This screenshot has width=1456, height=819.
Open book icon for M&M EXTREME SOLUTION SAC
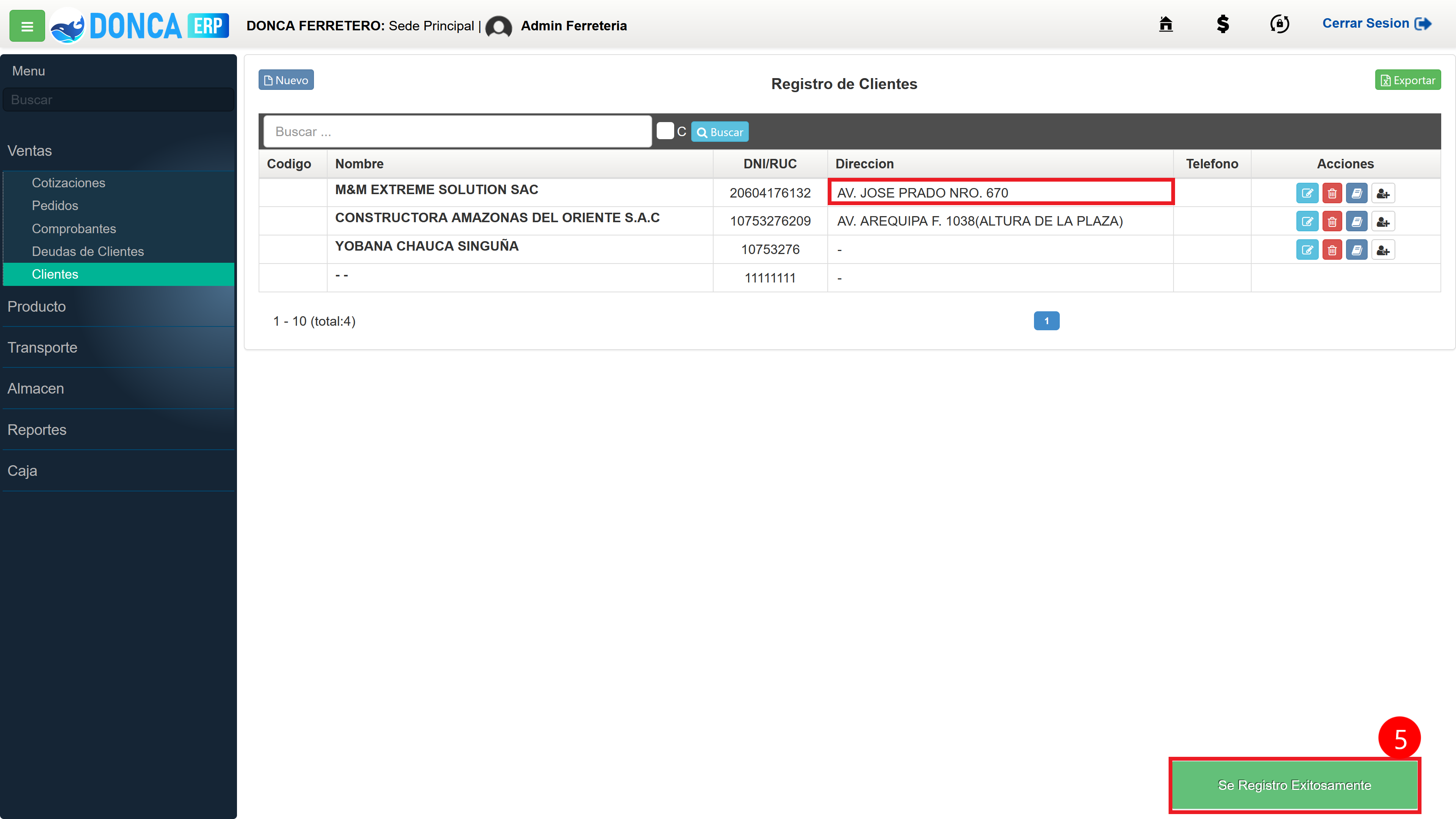click(x=1357, y=193)
